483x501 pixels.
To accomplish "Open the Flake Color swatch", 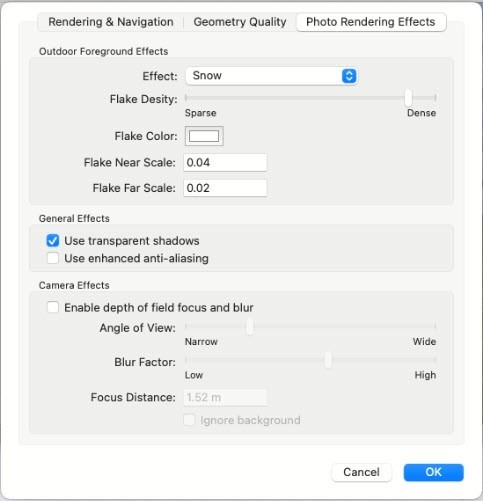I will click(x=204, y=136).
